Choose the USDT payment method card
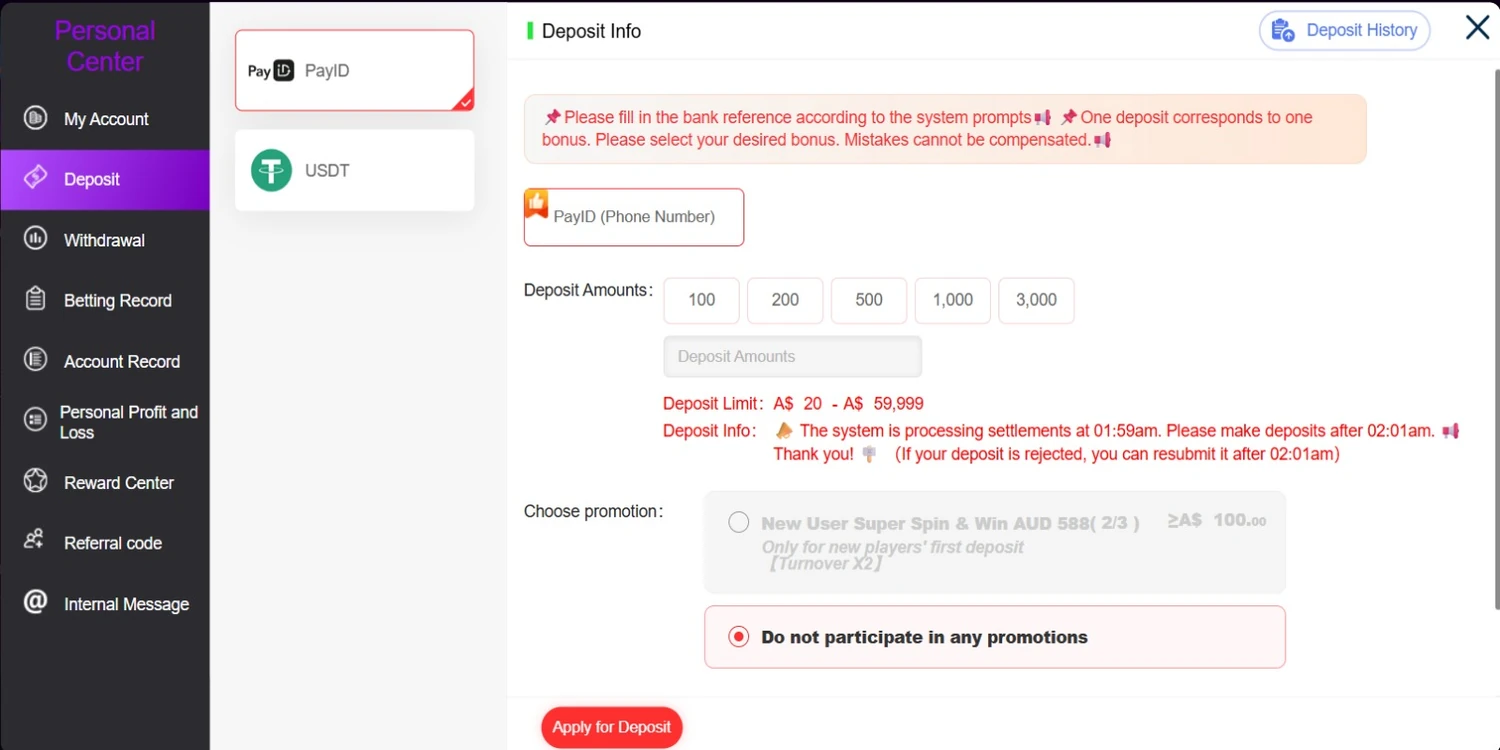The image size is (1500, 750). tap(355, 170)
